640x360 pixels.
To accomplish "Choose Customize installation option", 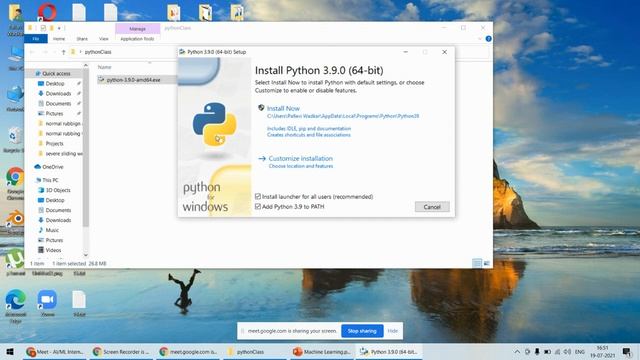I will tap(300, 158).
